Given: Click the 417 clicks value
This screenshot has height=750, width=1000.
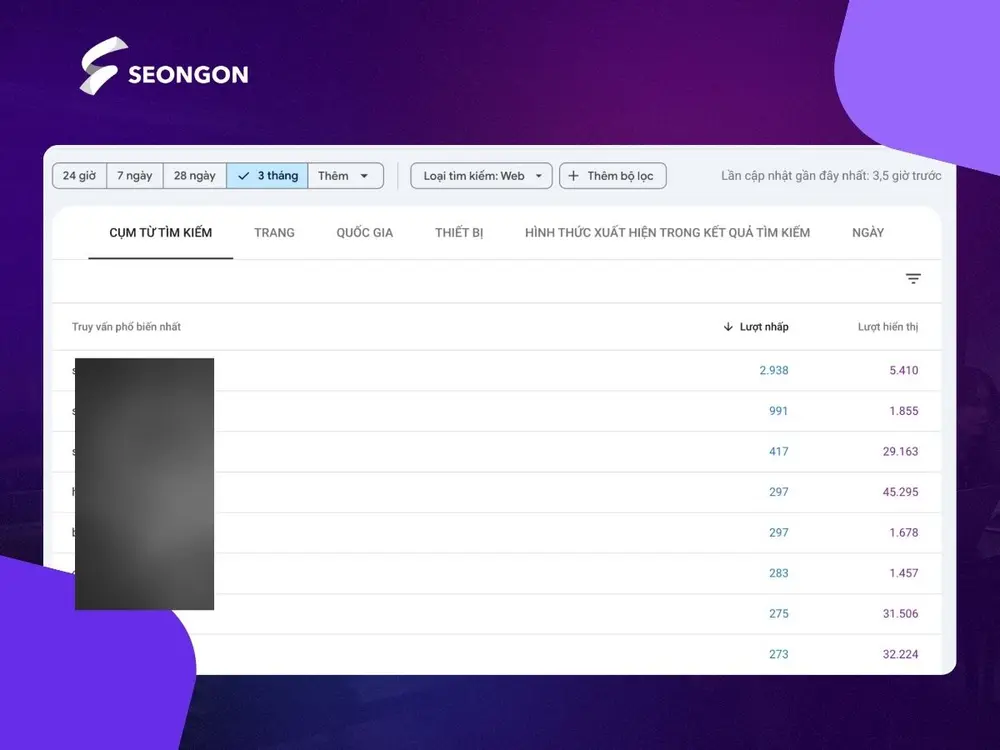Looking at the screenshot, I should point(779,452).
